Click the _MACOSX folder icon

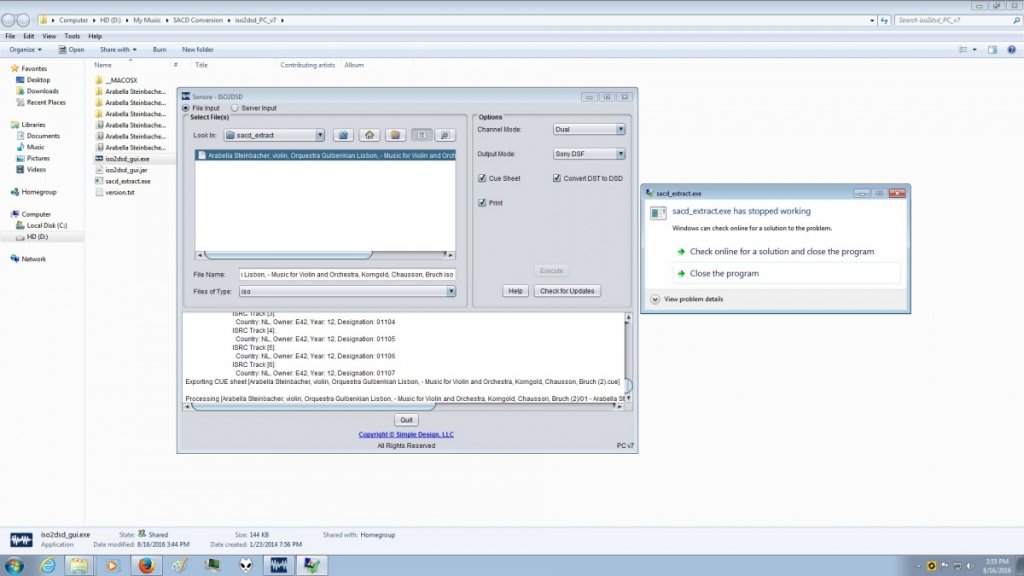point(99,80)
